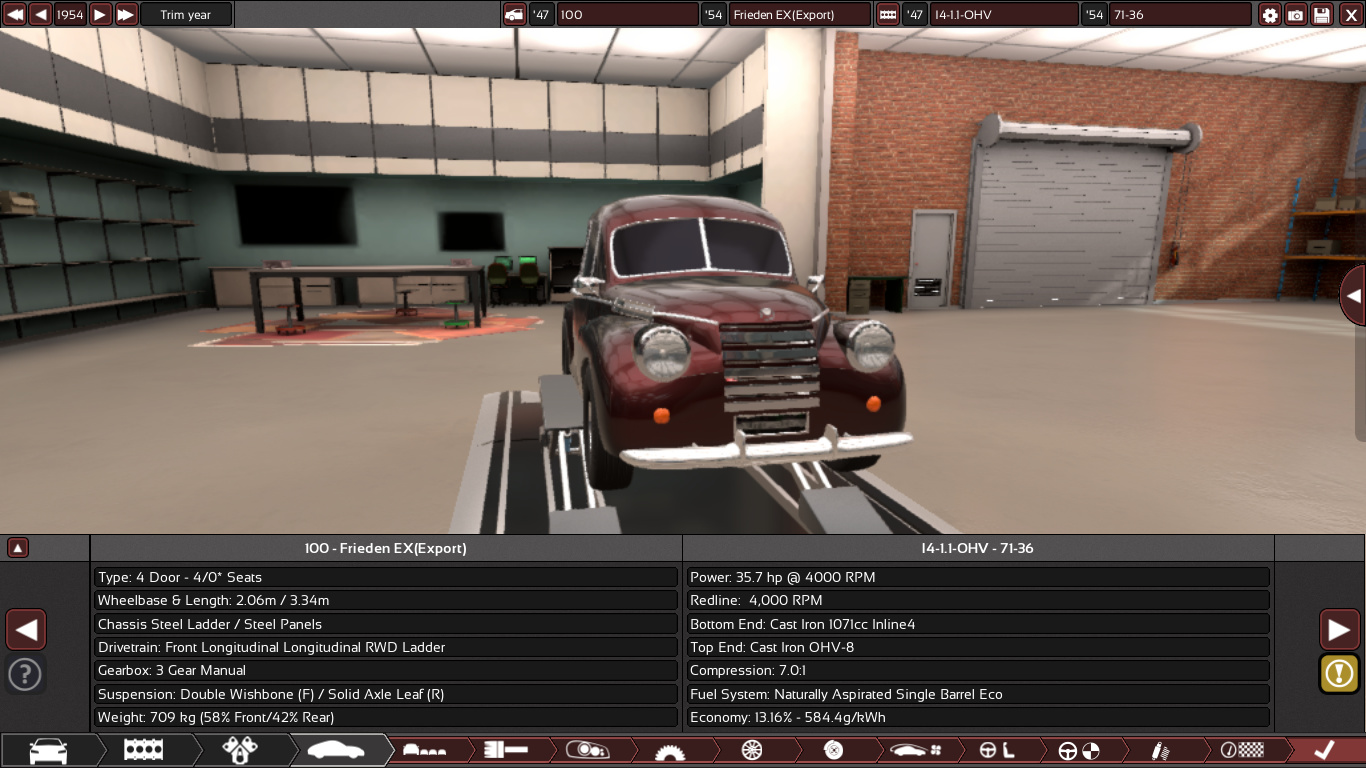Screen dimensions: 1366x768
Task: Open the suspension spring tab
Action: (x=1160, y=750)
